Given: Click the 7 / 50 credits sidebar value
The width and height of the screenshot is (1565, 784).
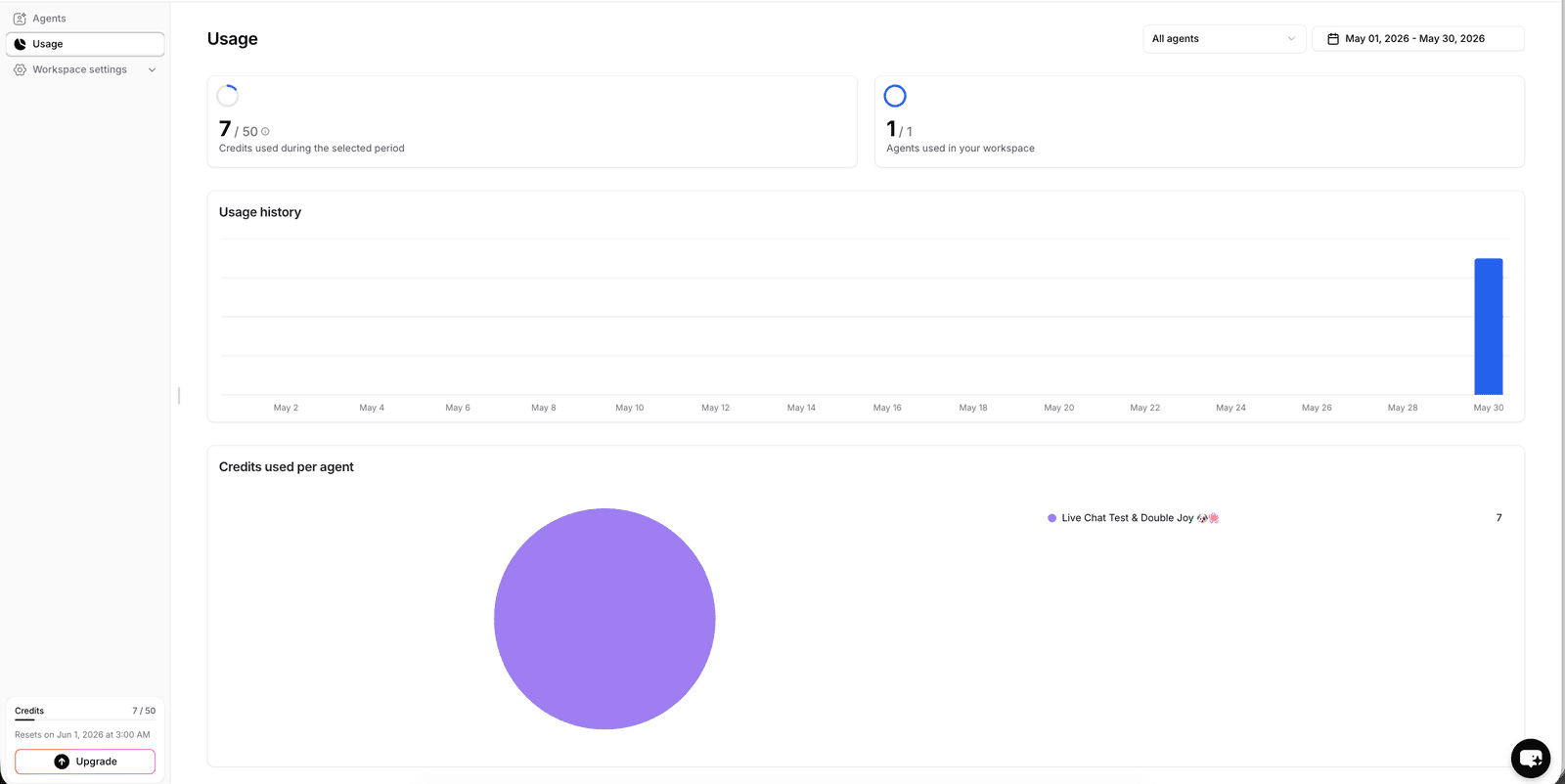Looking at the screenshot, I should point(144,711).
